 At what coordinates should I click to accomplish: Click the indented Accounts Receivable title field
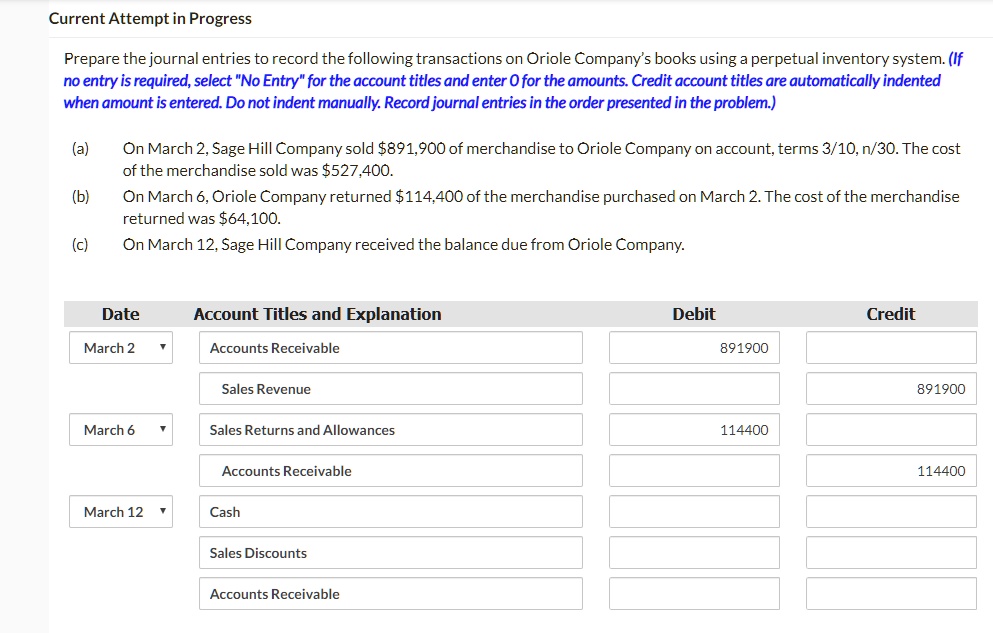tap(390, 471)
